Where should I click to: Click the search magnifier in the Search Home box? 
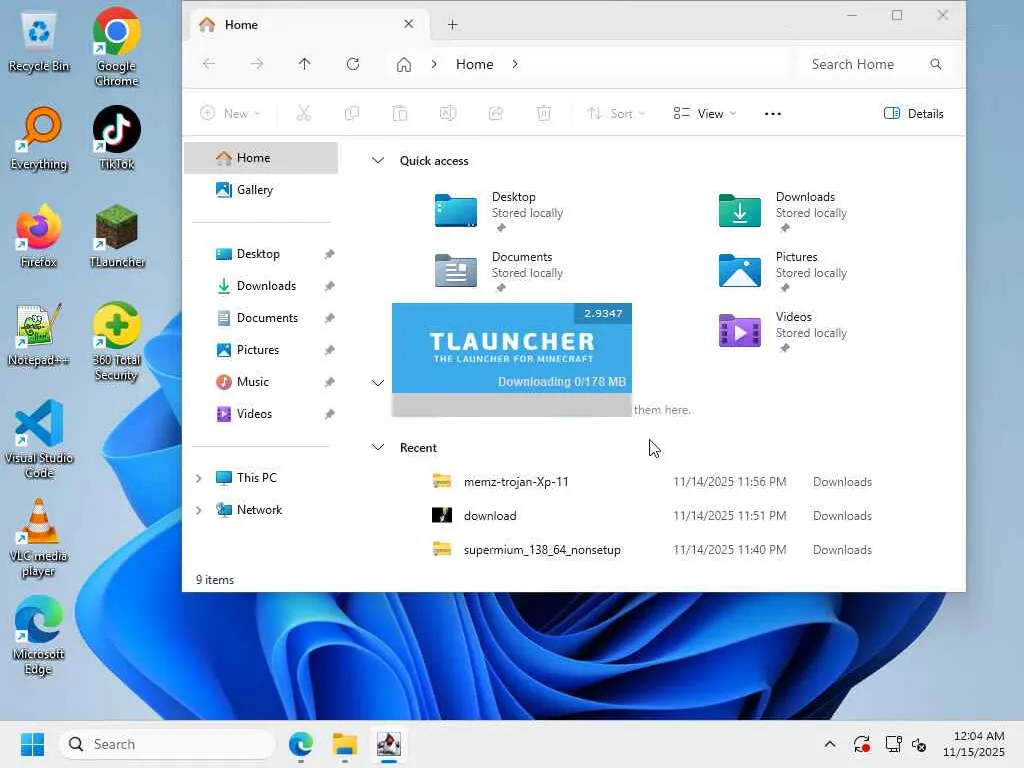click(x=936, y=64)
